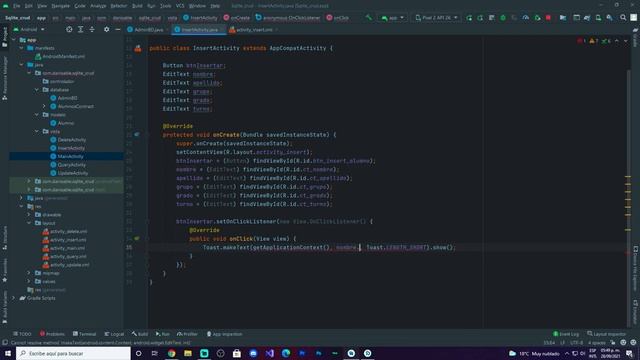
Task: Open activity_delete.xml from the tree
Action: [x=65, y=231]
